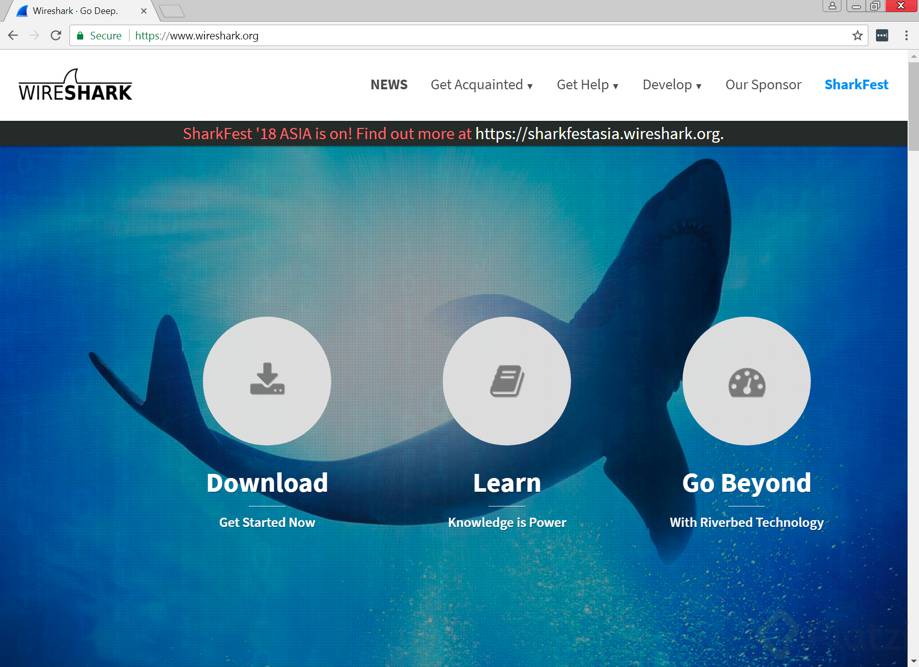Image resolution: width=919 pixels, height=667 pixels.
Task: Expand the Get Acquainted dropdown menu
Action: (x=481, y=84)
